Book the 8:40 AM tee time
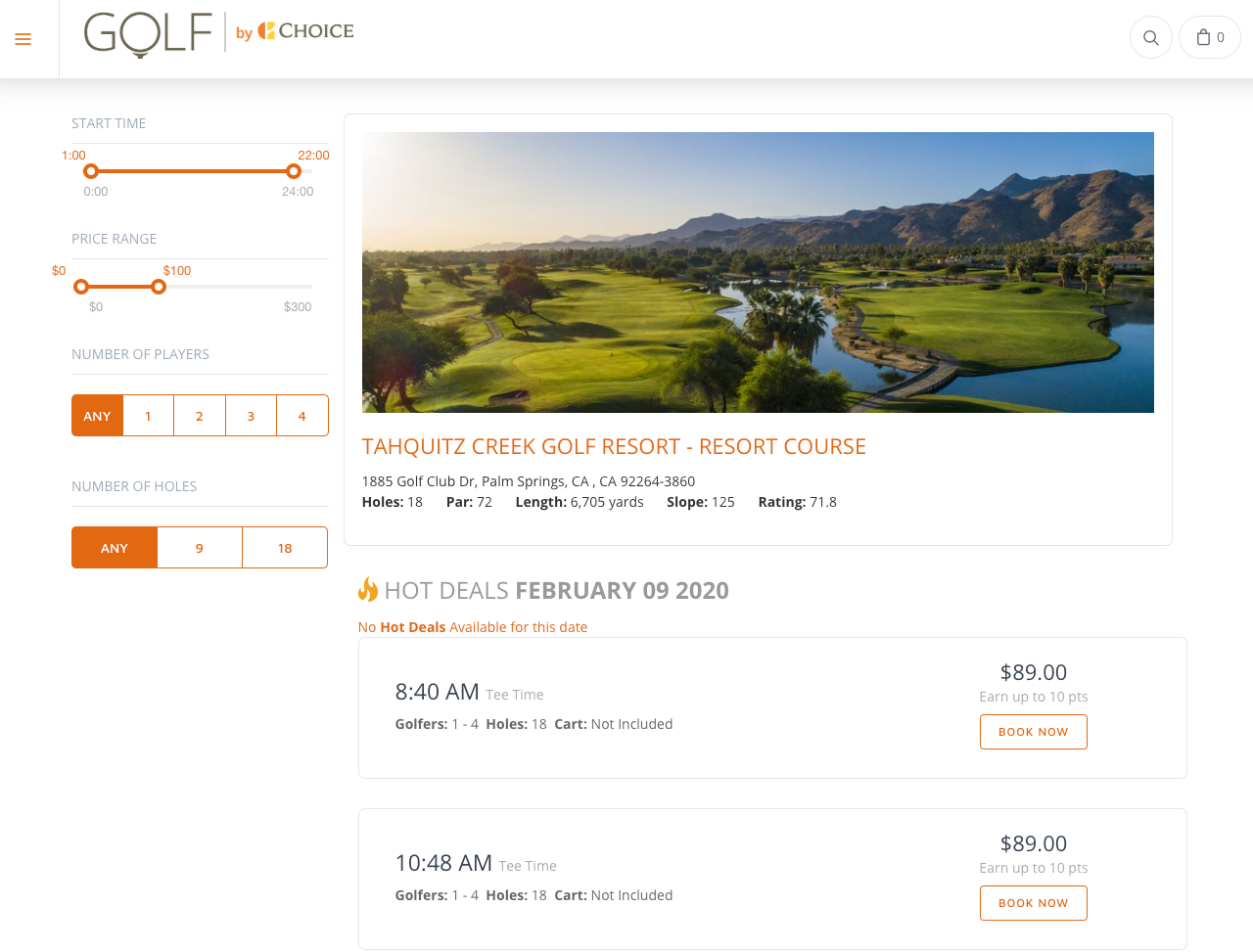 coord(1033,732)
